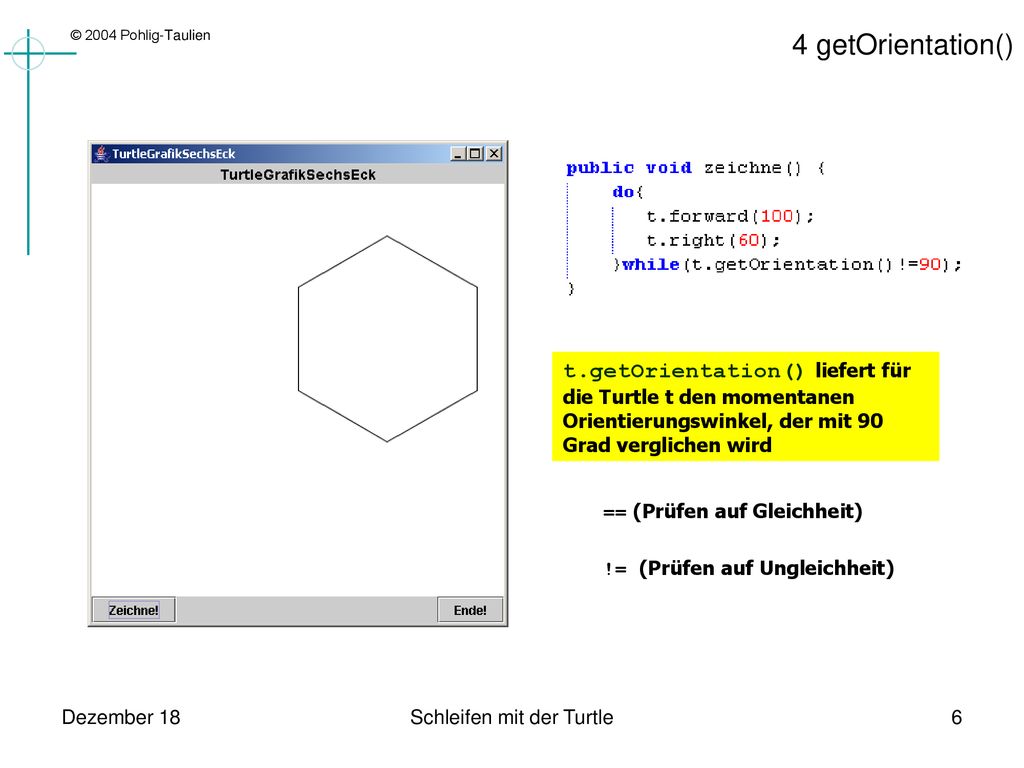1024x768 pixels.
Task: Click the text '!= (Prüfen auf Ungleichheit)'
Action: tap(749, 568)
